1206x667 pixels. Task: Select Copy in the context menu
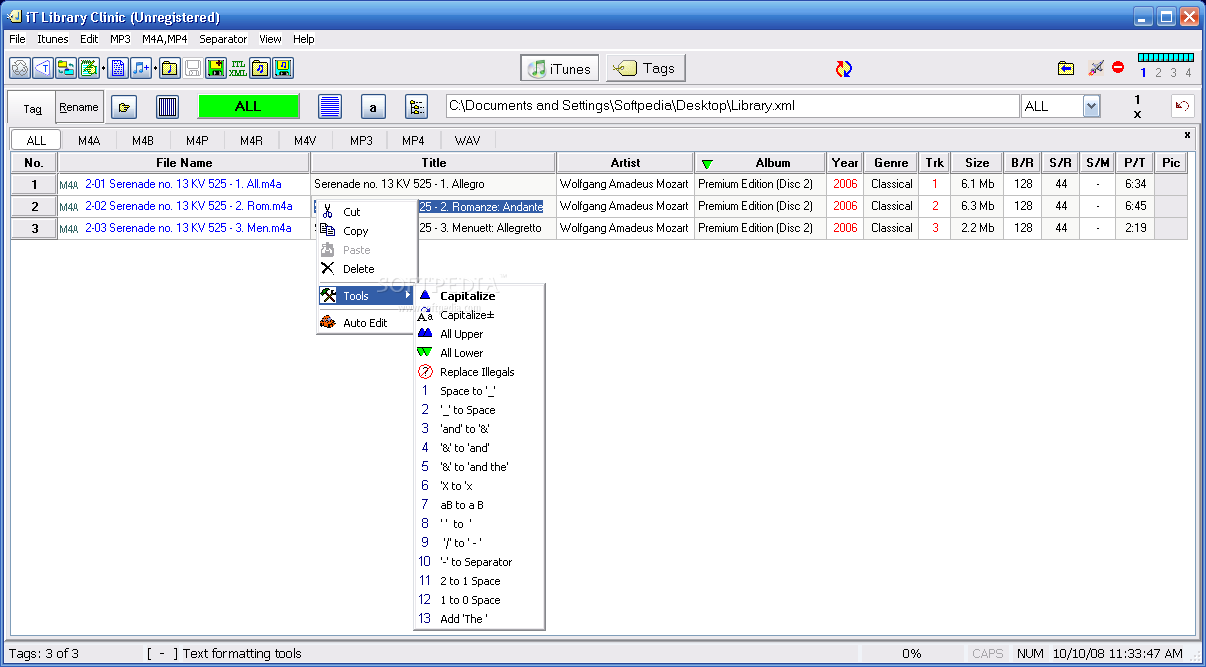point(365,231)
